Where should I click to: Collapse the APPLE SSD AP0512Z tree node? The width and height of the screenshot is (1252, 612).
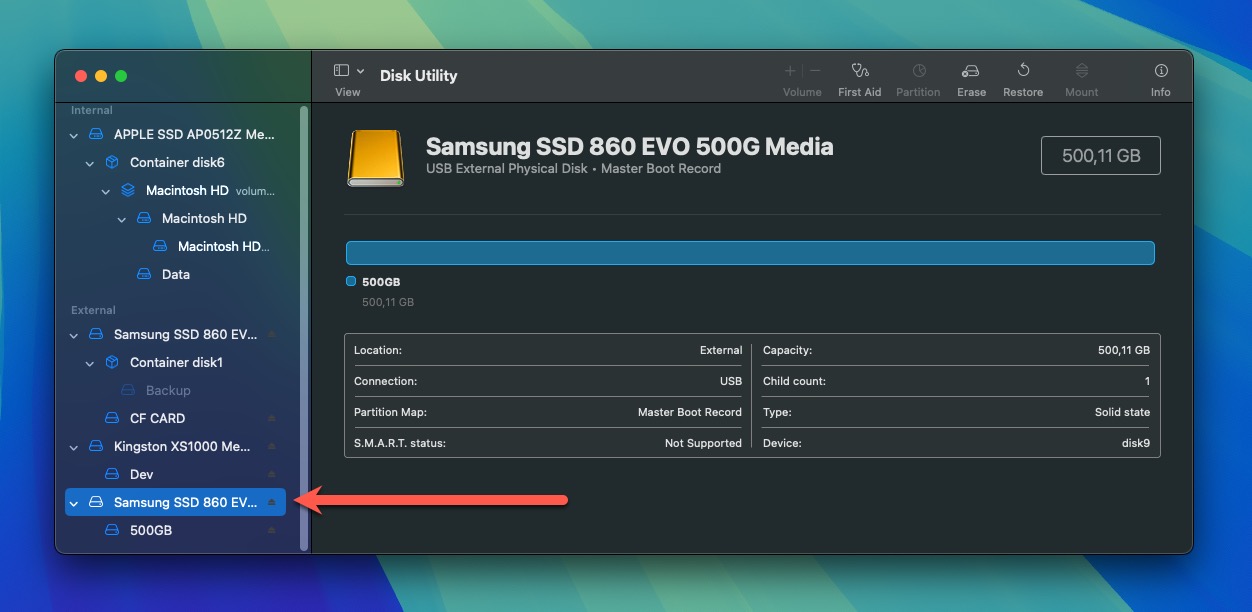(x=73, y=135)
